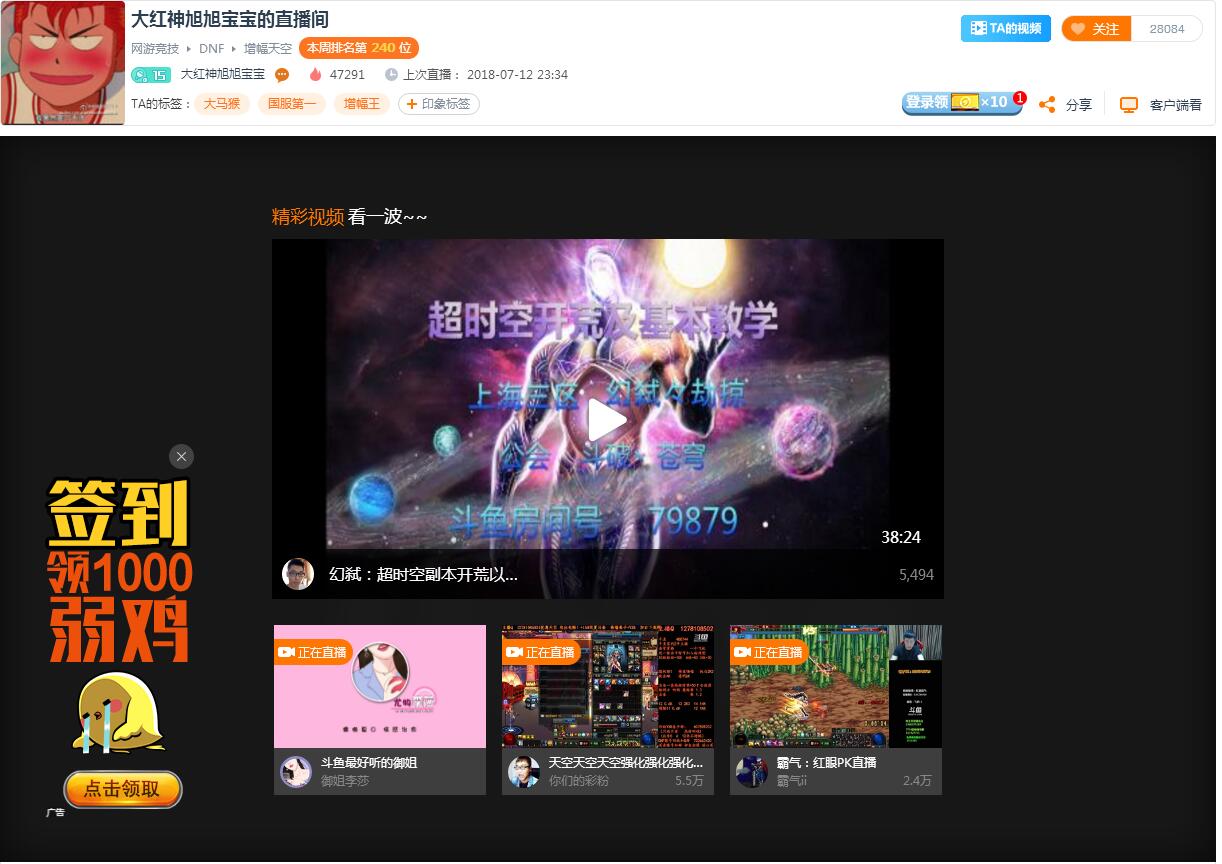Viewport: 1222px width, 864px height.
Task: Click the streamer name 你们的彩粉
Action: [579, 781]
